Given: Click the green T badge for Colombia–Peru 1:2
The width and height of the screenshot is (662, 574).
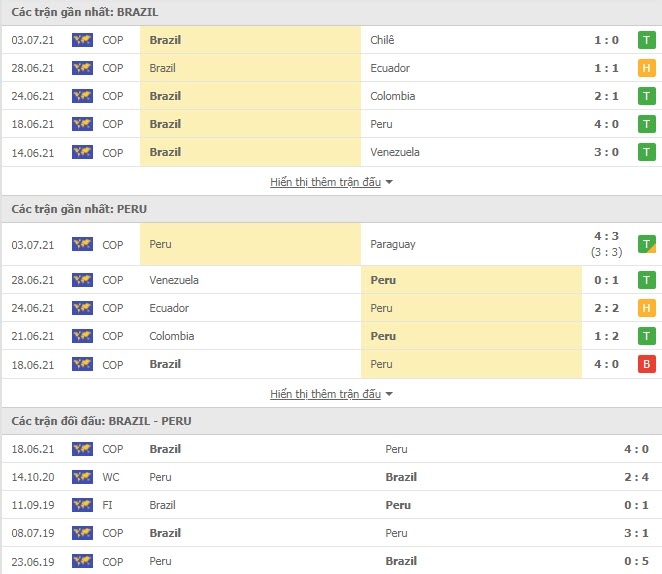Looking at the screenshot, I should click(x=646, y=336).
